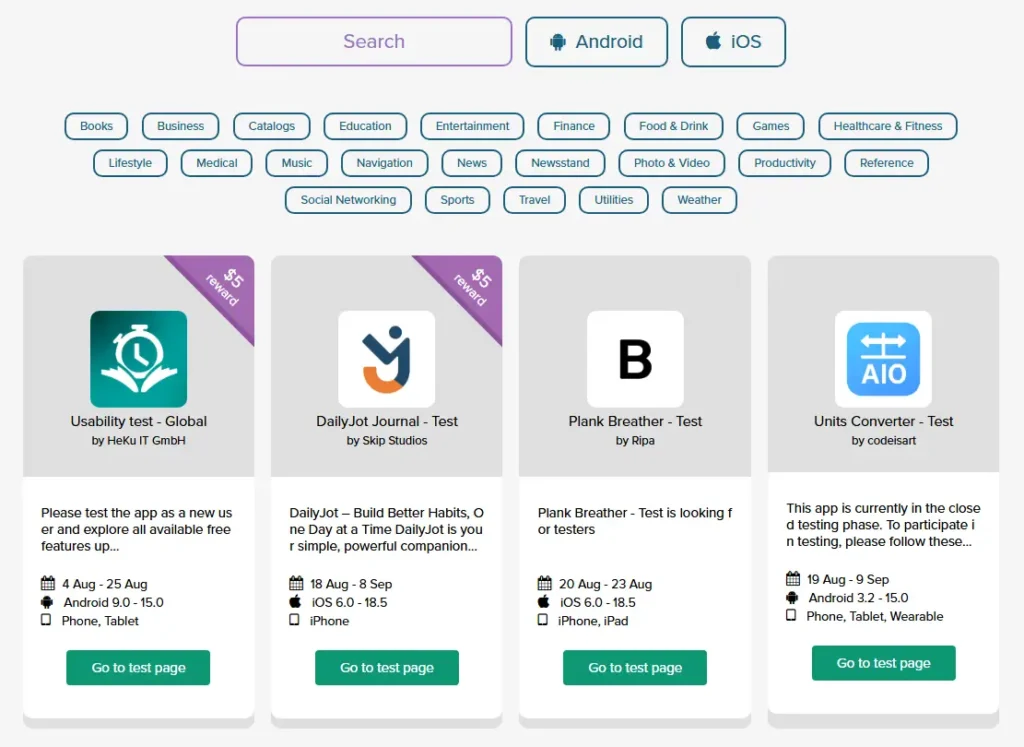Click the device icon on Usability test card

46,620
